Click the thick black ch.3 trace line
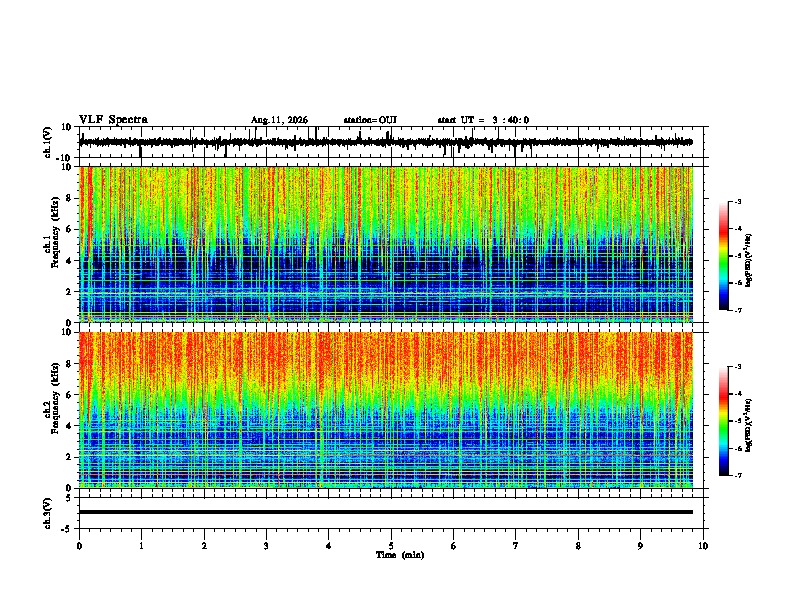792x612 pixels. pos(385,512)
